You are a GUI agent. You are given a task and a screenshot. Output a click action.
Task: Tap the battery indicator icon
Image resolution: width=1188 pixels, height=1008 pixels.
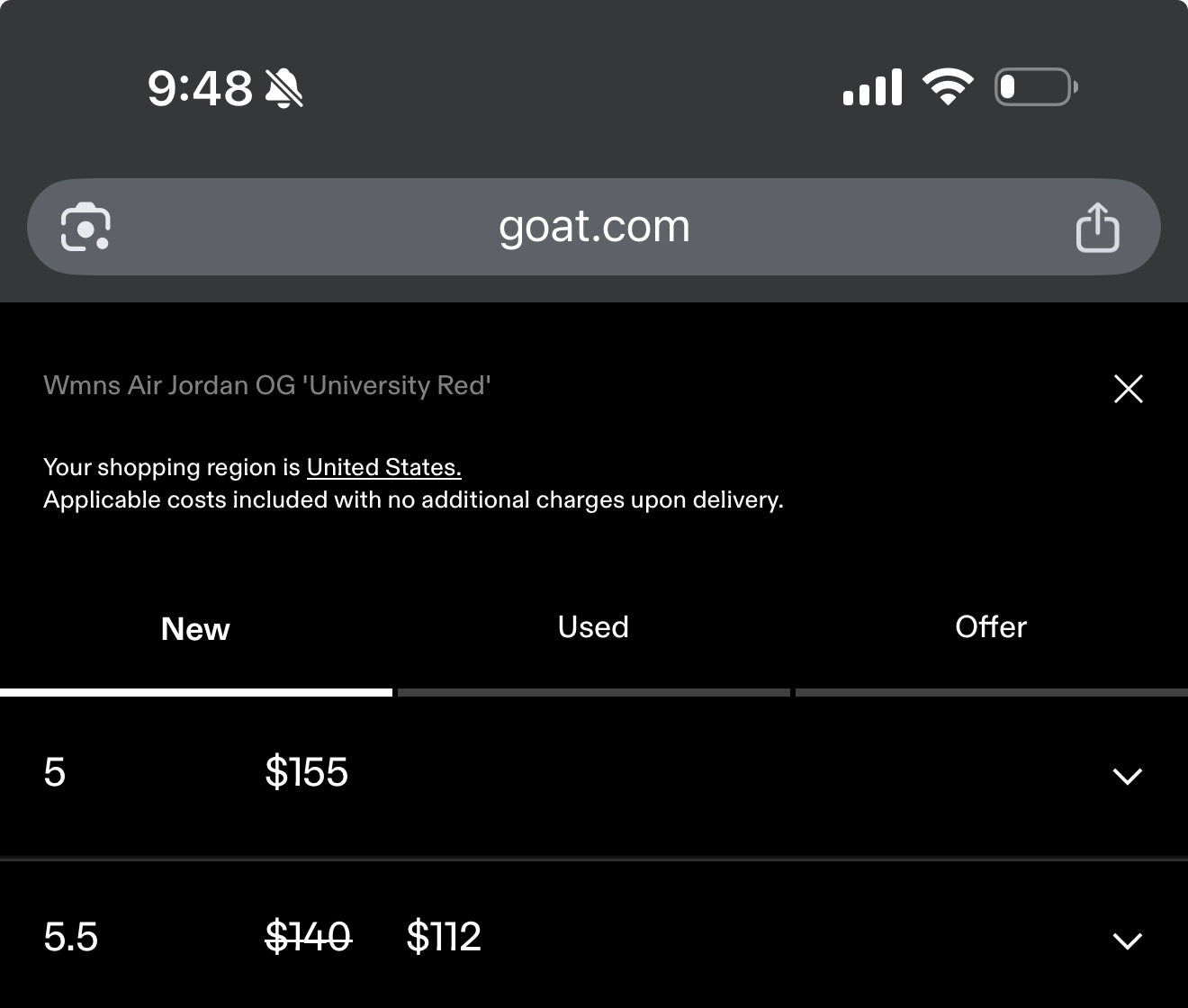pos(1036,87)
